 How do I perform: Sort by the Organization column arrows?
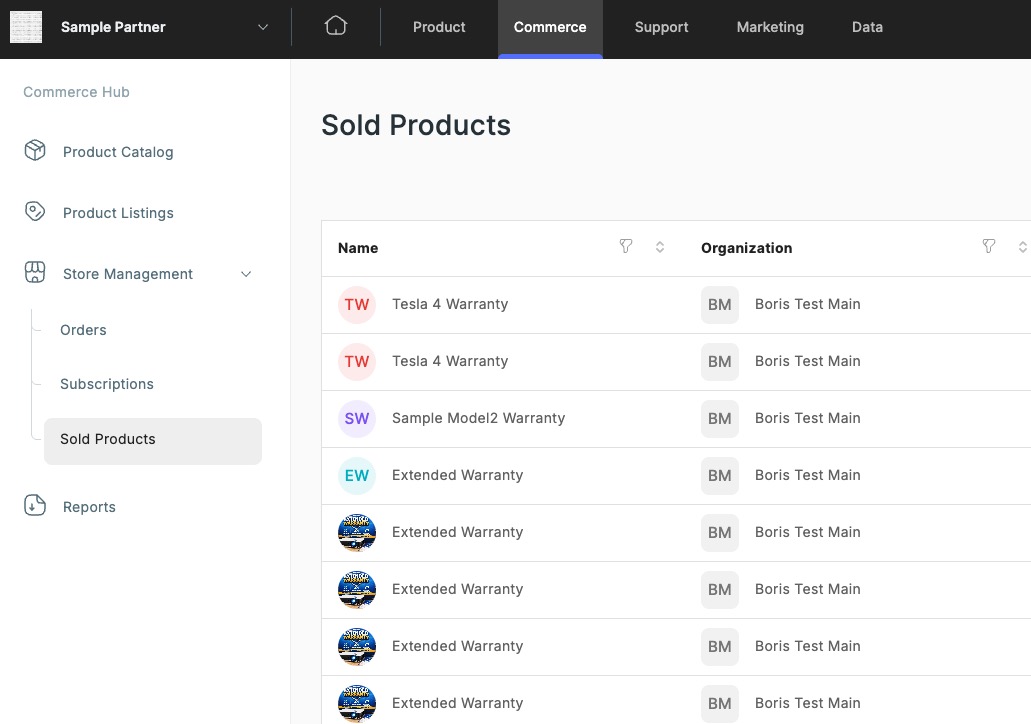[1022, 247]
